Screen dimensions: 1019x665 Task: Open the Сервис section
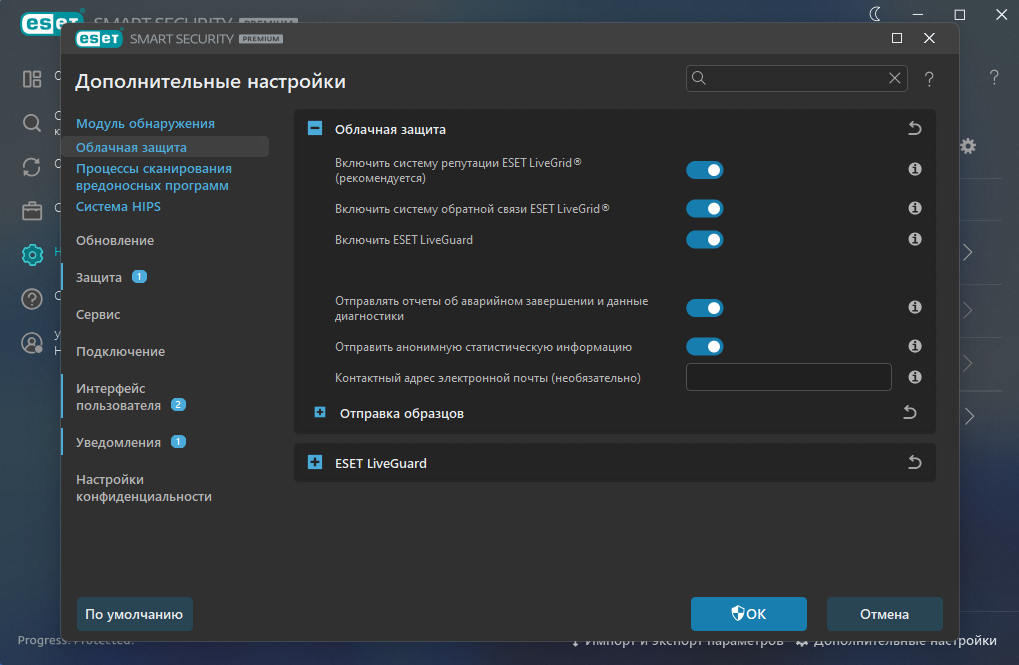(x=98, y=315)
